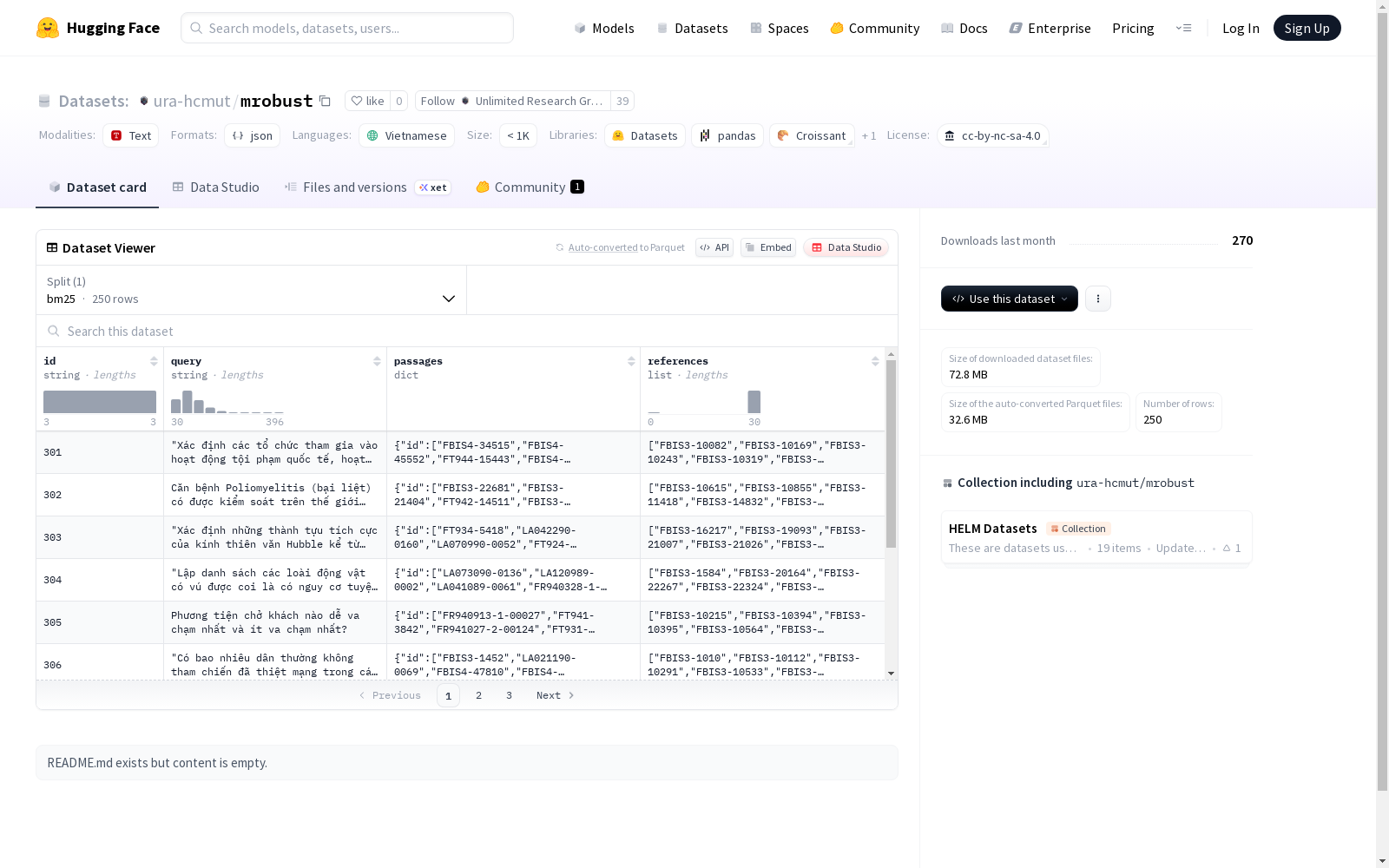This screenshot has width=1389, height=868.
Task: Go to Spaces in top navigation
Action: click(780, 28)
